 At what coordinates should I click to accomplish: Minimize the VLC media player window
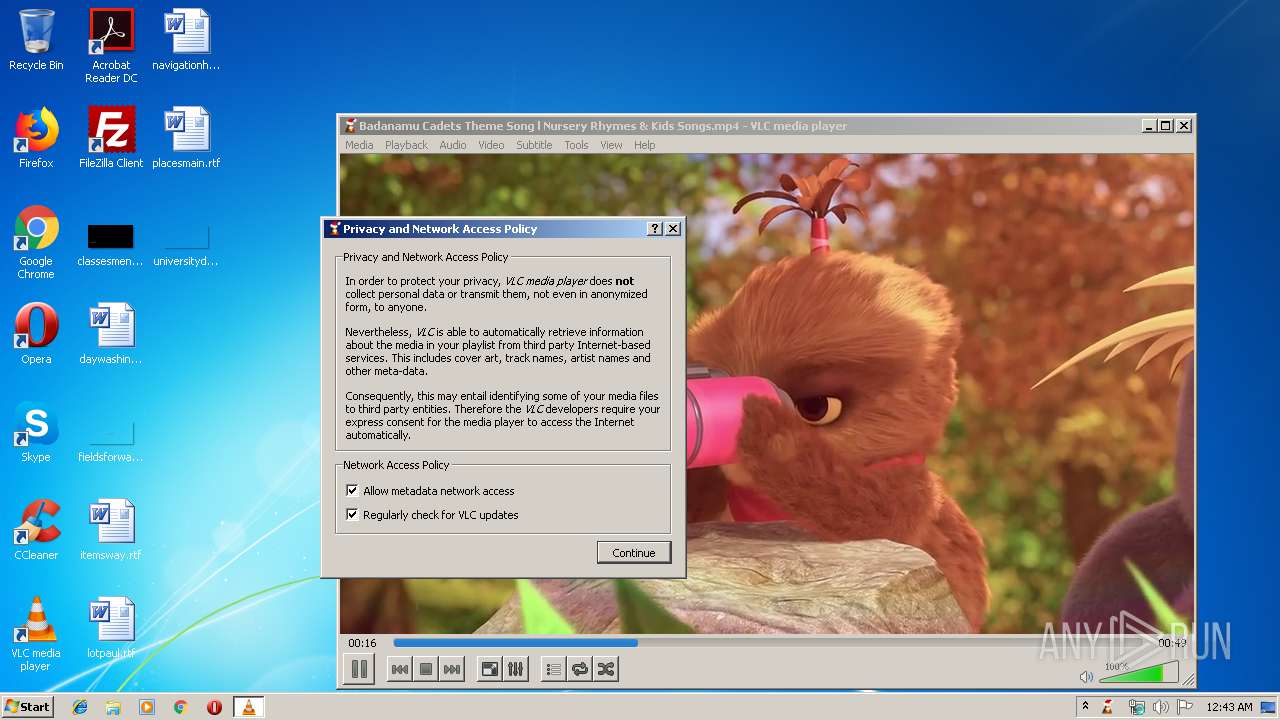(1149, 126)
